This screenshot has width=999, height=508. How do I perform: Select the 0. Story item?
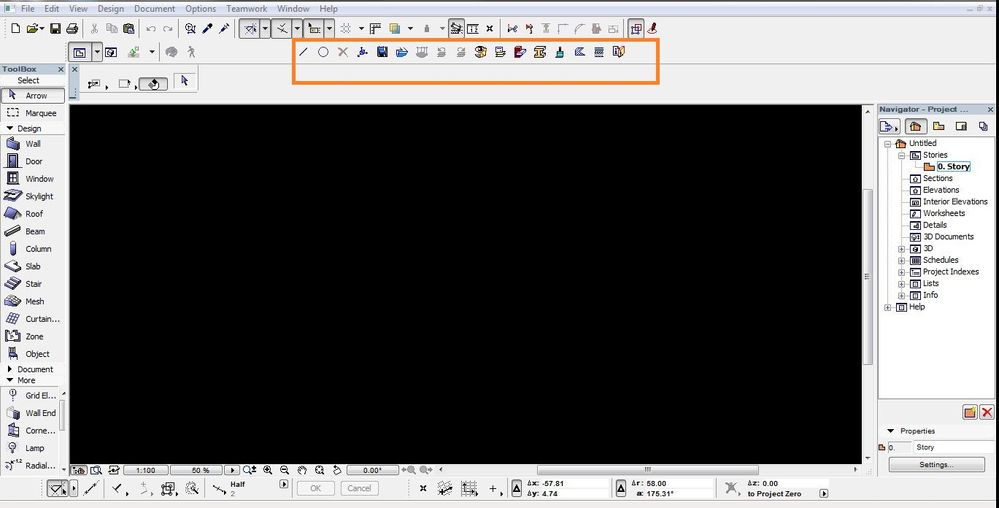(953, 166)
